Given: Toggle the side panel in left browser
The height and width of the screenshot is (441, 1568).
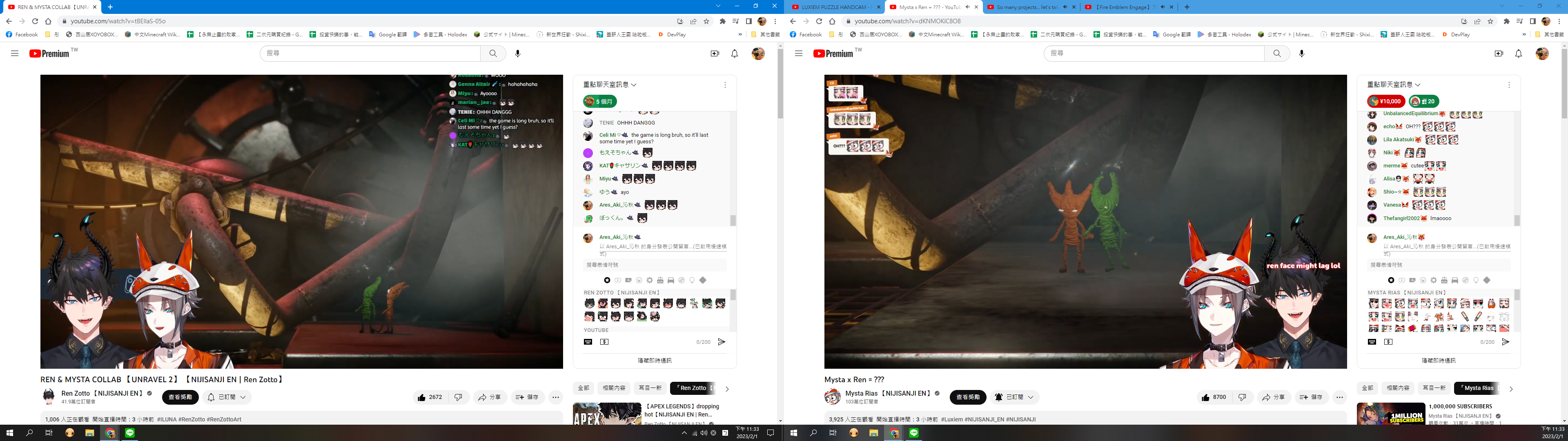Looking at the screenshot, I should coord(749,21).
